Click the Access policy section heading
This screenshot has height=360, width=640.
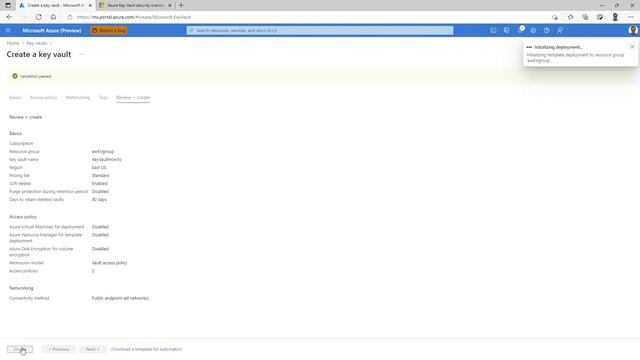point(23,217)
